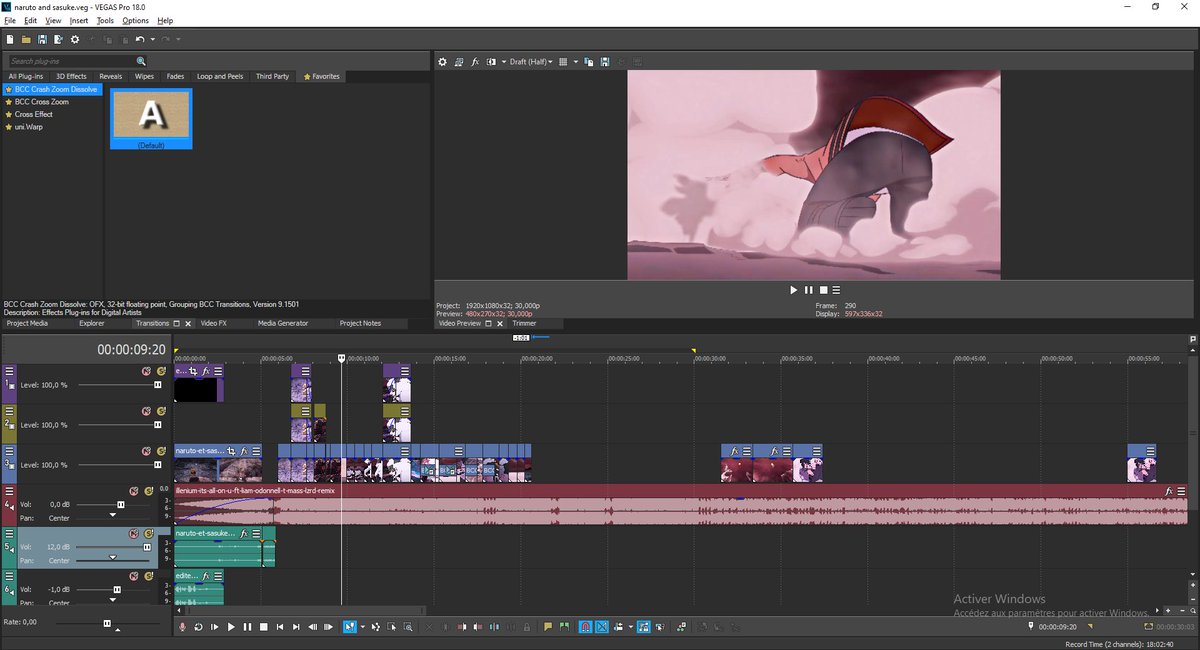Solo audio track 5
The height and width of the screenshot is (650, 1200).
(x=148, y=533)
